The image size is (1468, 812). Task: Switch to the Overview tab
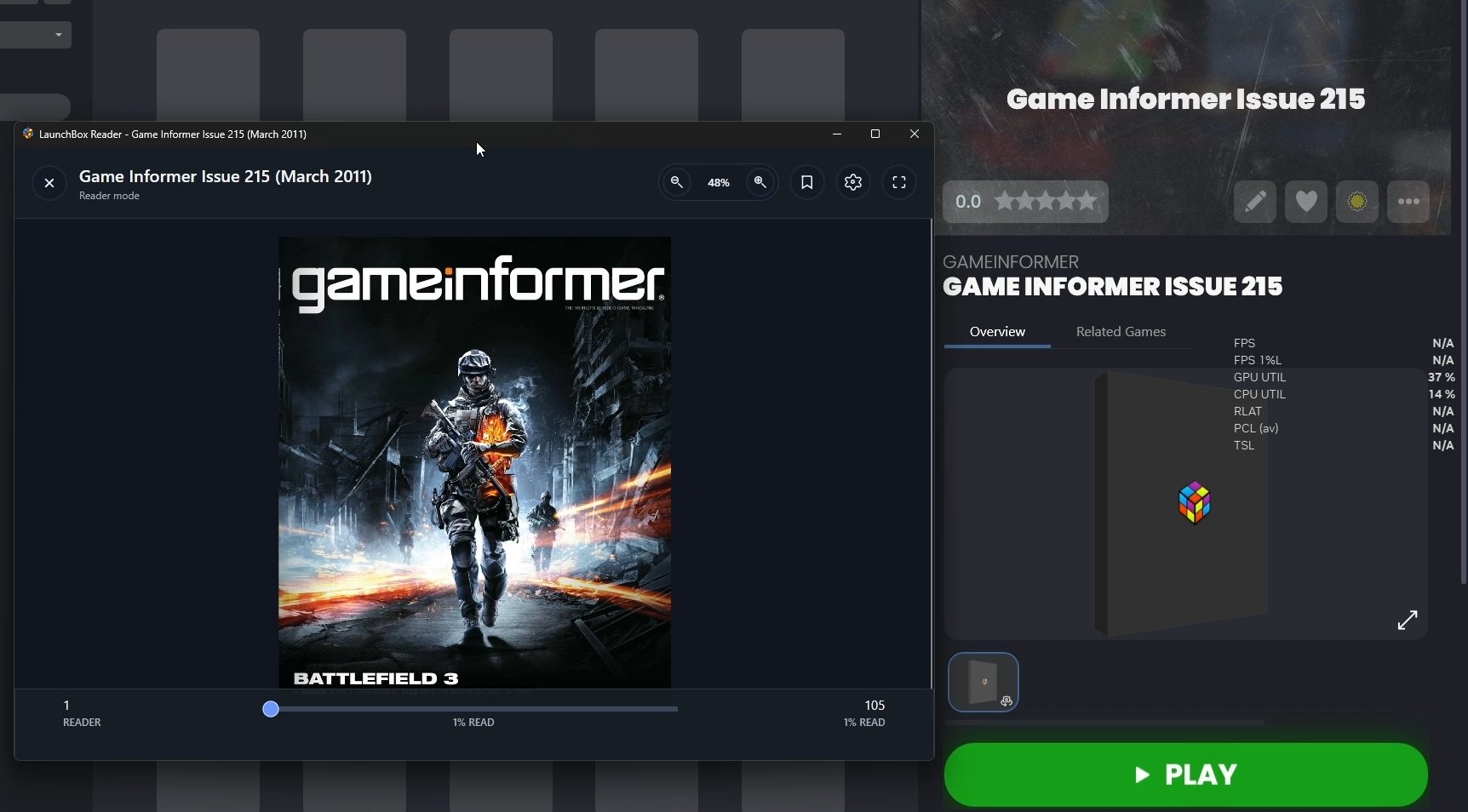click(997, 332)
